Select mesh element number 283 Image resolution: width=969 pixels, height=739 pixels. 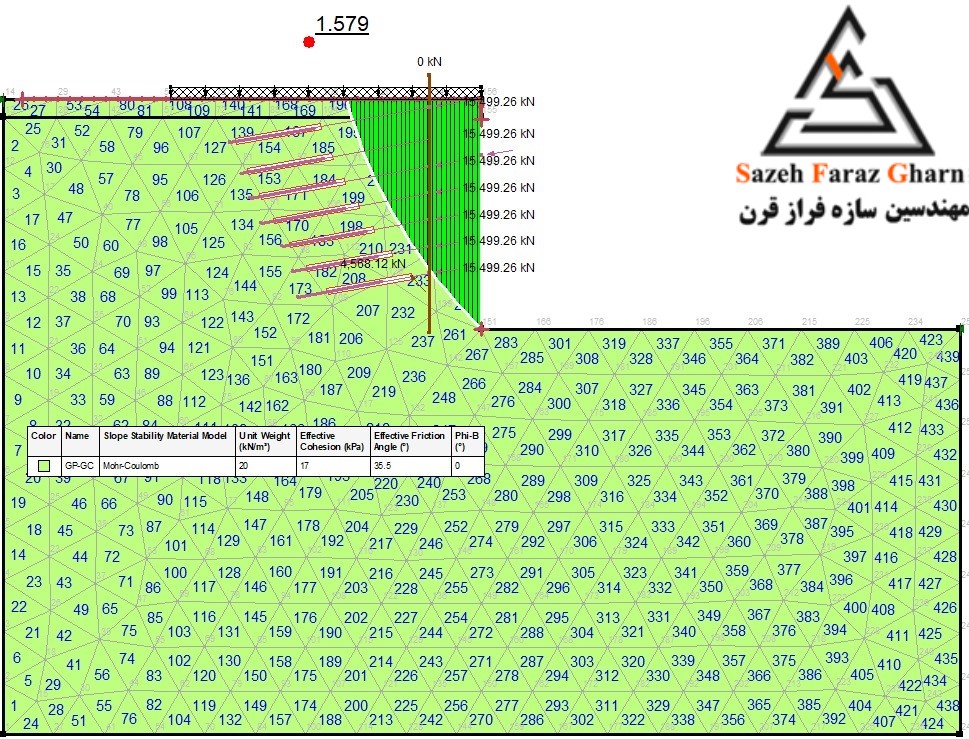[506, 342]
